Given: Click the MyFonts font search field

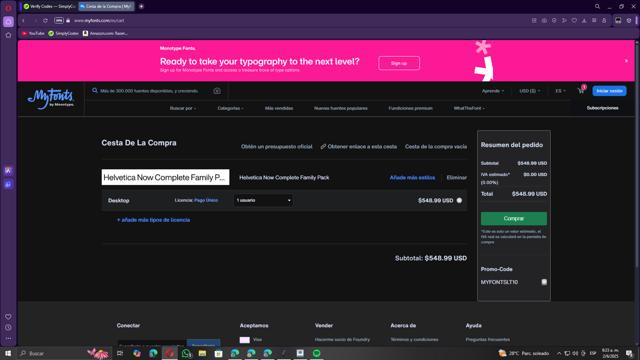Looking at the screenshot, I should pos(149,91).
